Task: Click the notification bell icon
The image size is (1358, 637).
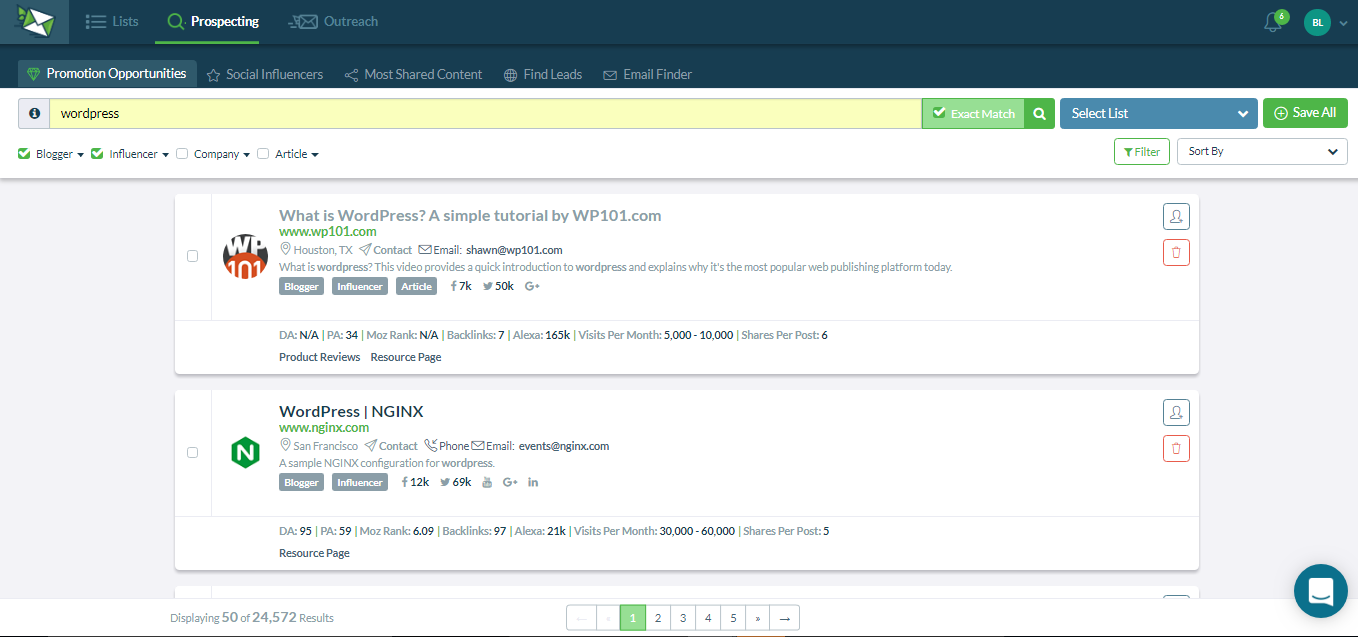Action: [1272, 23]
